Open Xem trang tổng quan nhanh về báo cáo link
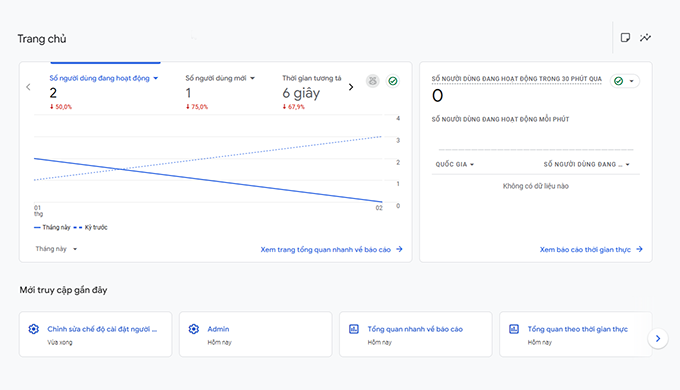Viewport: 680px width, 390px height. point(326,249)
